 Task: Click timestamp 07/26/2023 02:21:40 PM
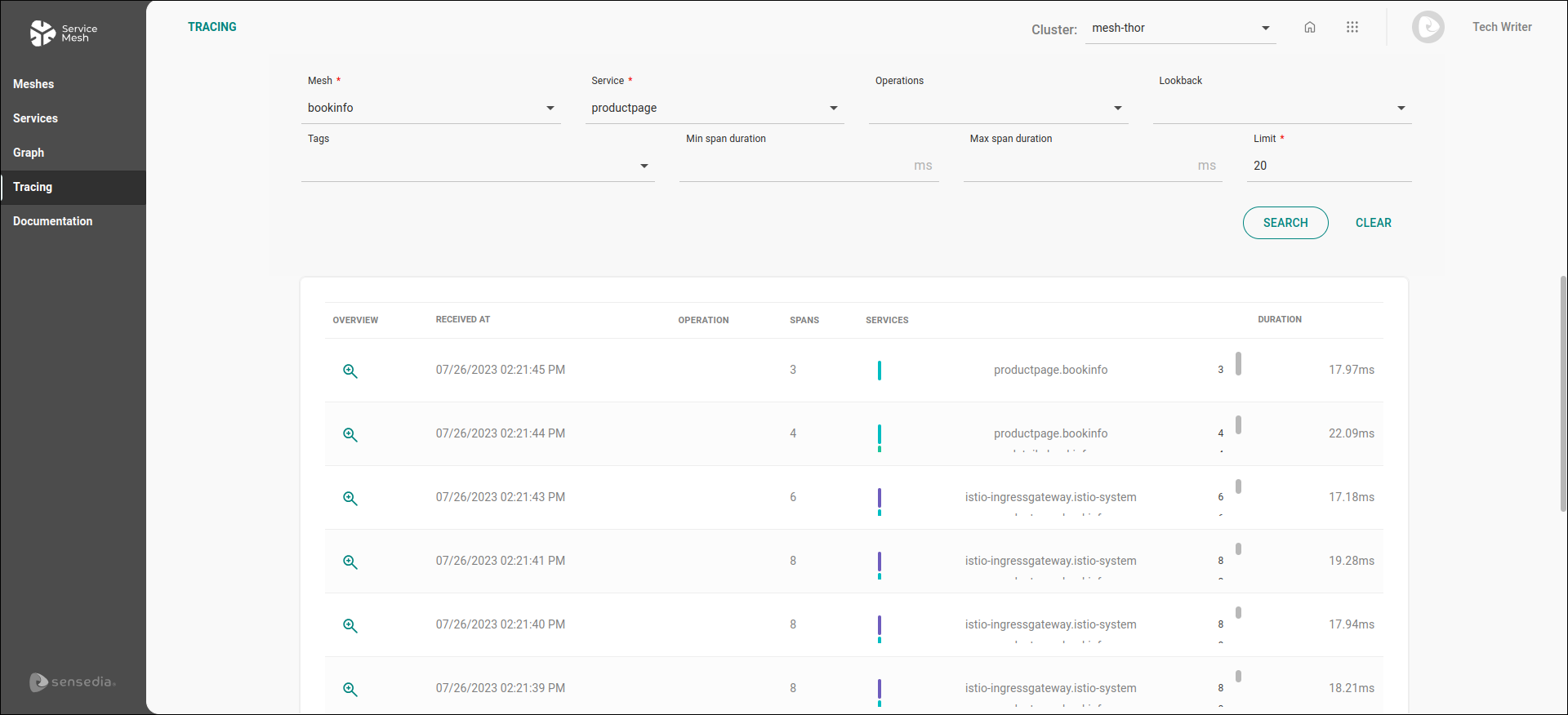pos(501,624)
